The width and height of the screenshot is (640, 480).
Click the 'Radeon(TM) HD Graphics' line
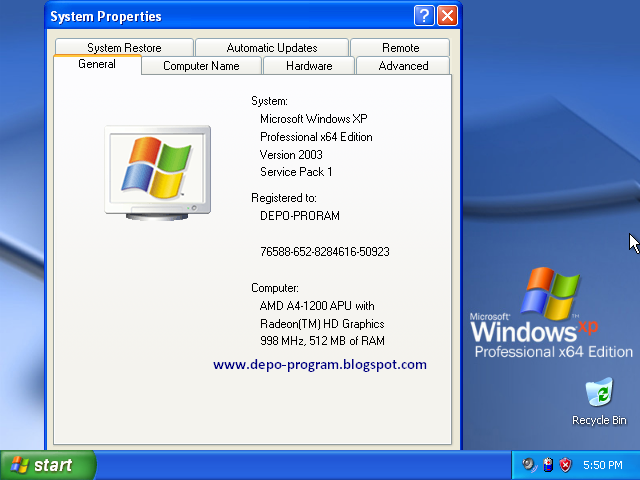tap(322, 324)
